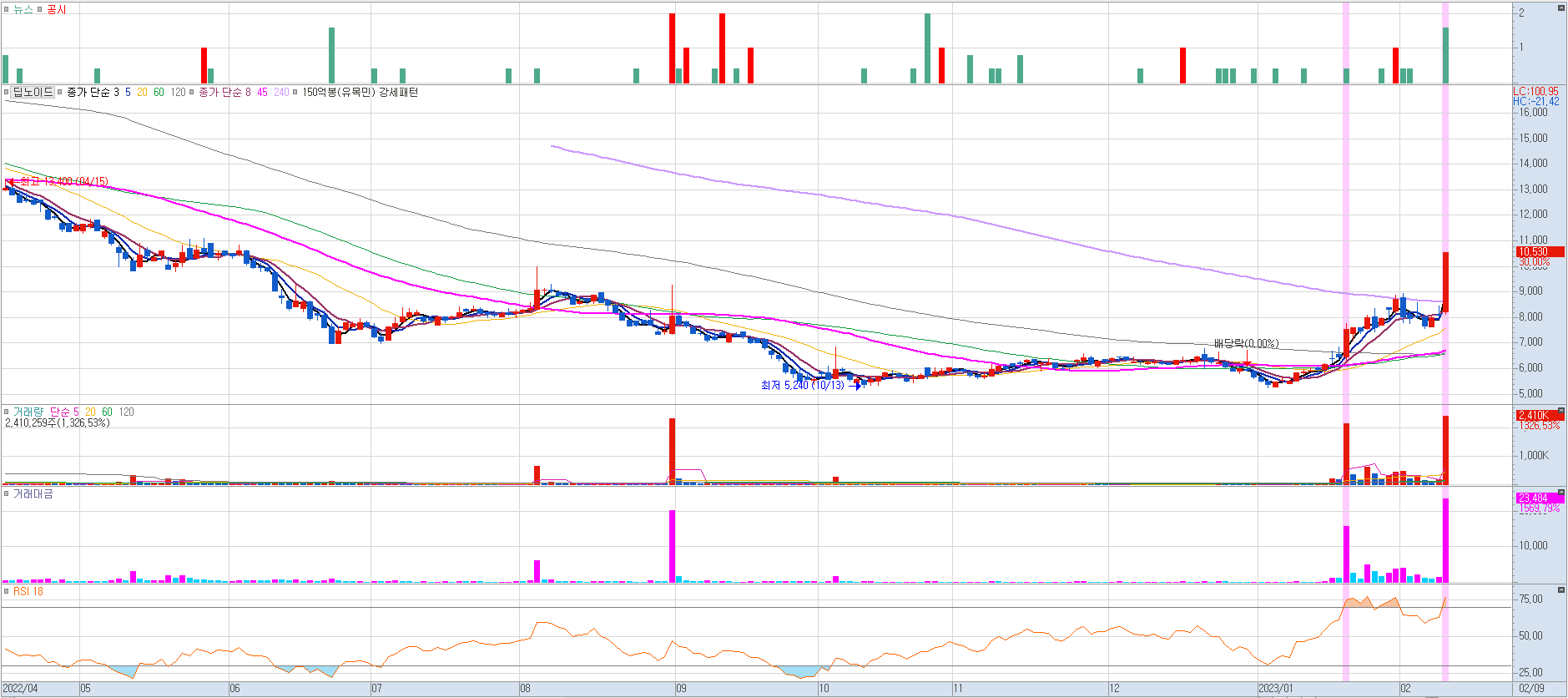Image resolution: width=1568 pixels, height=698 pixels.
Task: Click the 거래량 indicator label
Action: (x=27, y=412)
